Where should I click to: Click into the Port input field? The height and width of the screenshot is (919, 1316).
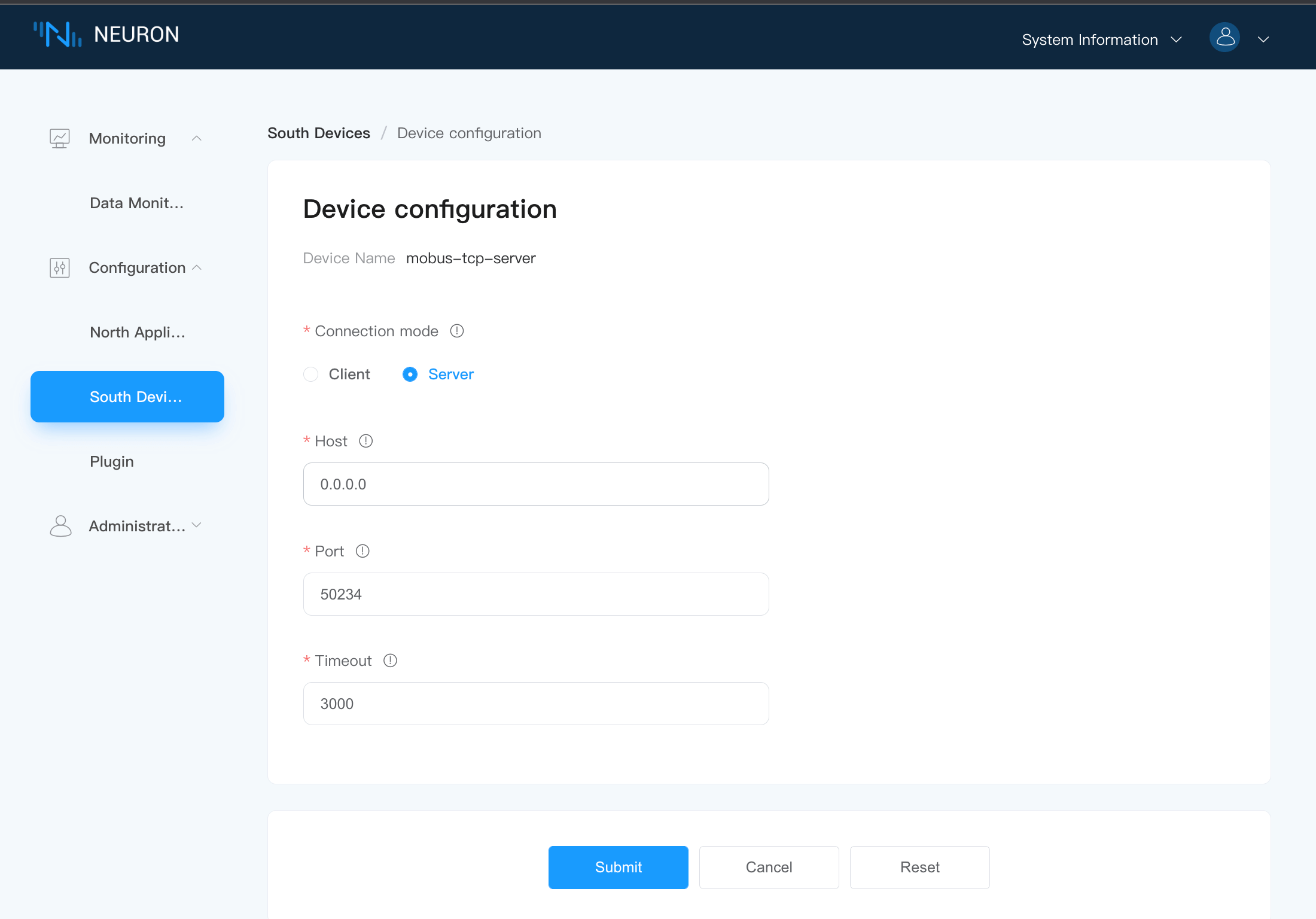coord(535,594)
